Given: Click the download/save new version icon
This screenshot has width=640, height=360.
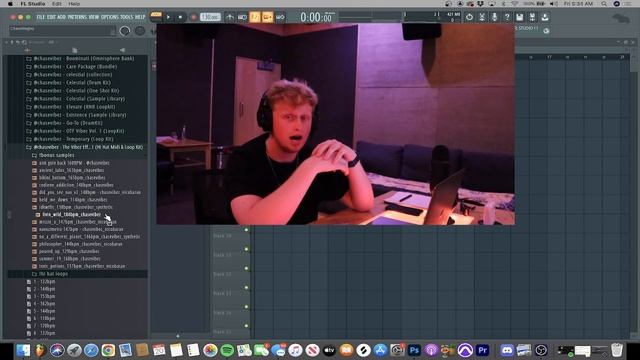Looking at the screenshot, I should click(x=545, y=17).
